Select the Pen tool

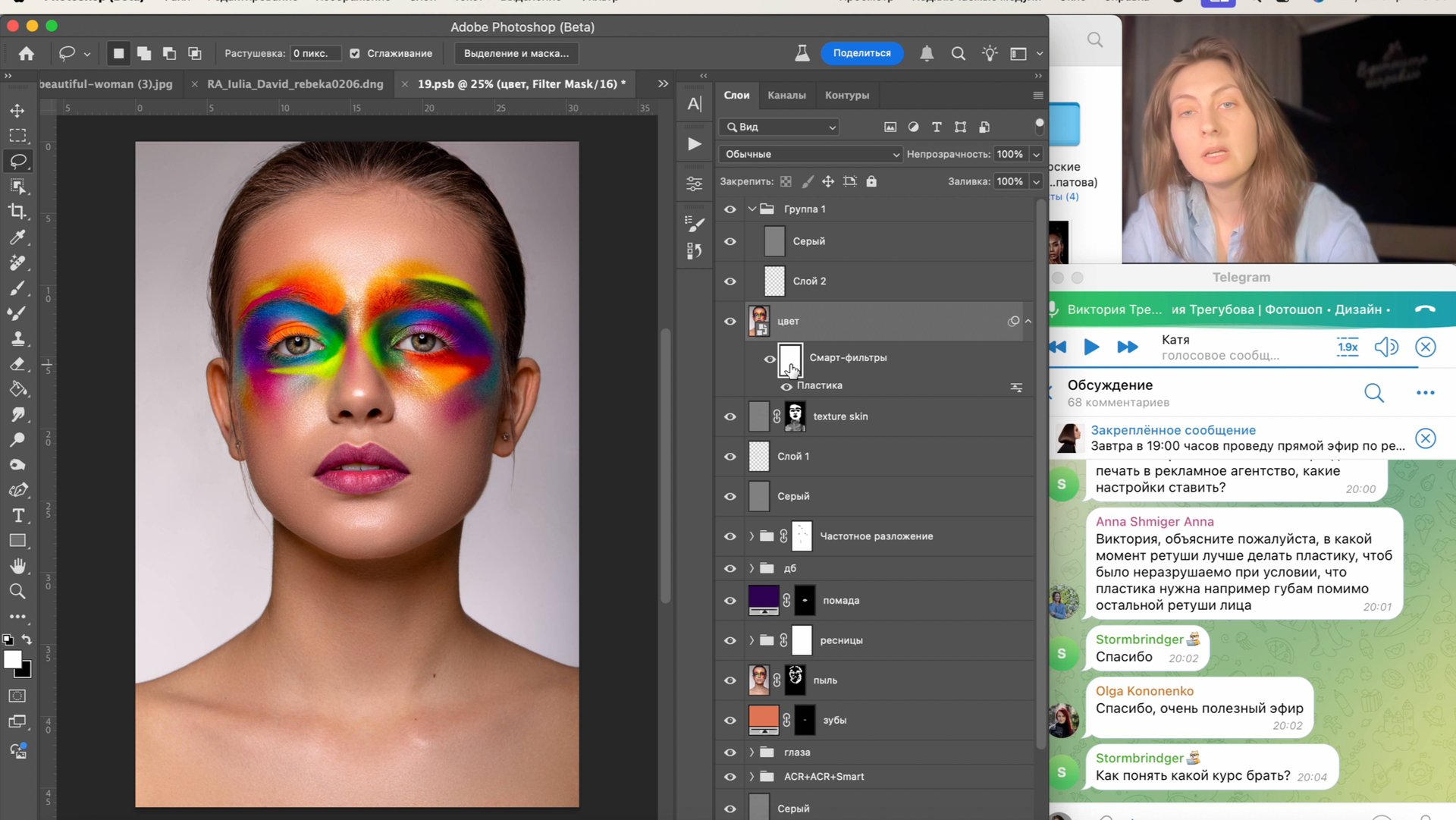(17, 490)
